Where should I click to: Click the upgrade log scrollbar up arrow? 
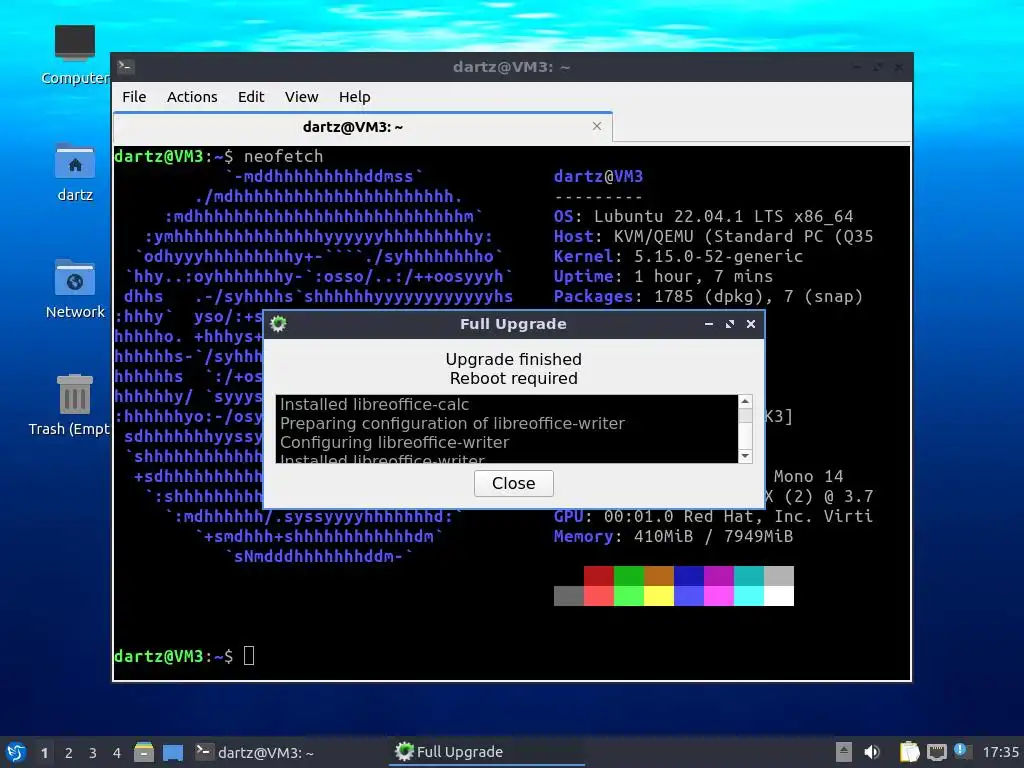(x=745, y=401)
